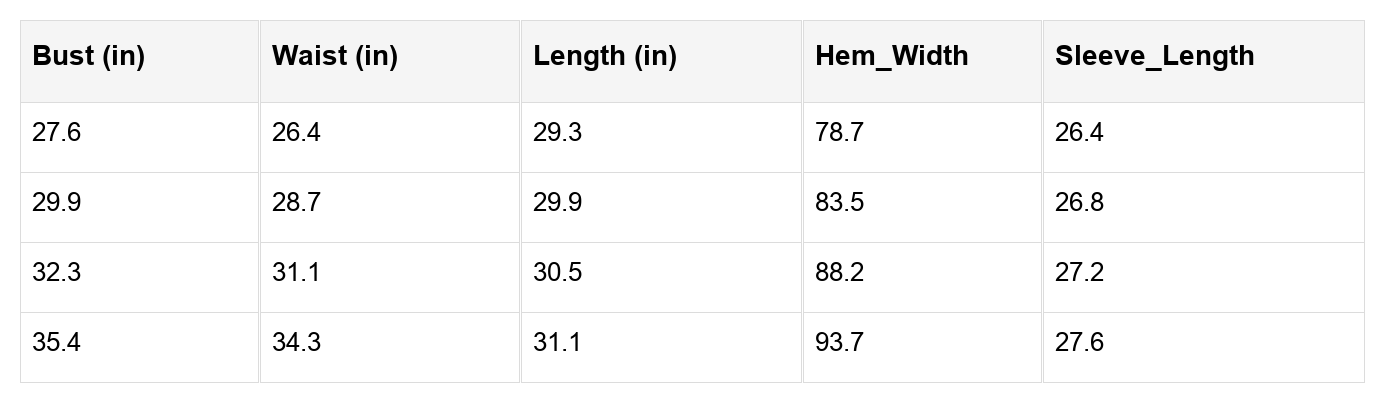Select the bust value 27.6 cell
The image size is (1384, 402).
pos(57,133)
